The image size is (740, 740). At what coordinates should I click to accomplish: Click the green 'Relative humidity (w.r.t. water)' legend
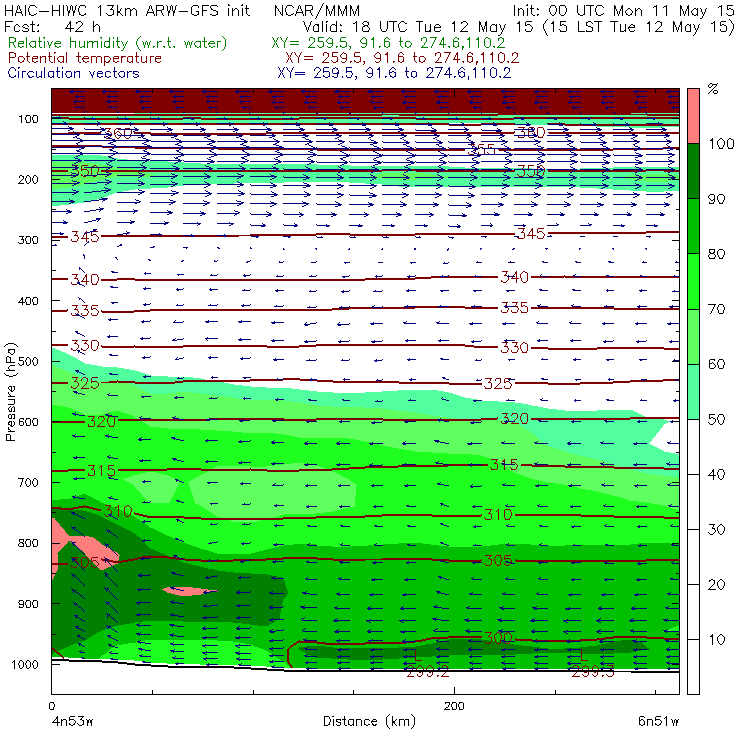pos(118,43)
